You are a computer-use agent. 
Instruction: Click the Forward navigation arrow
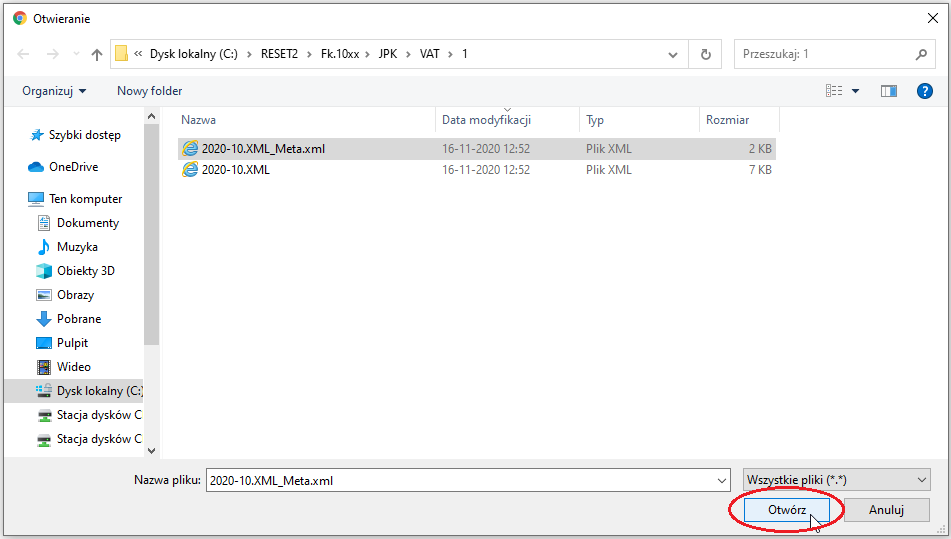pos(53,54)
